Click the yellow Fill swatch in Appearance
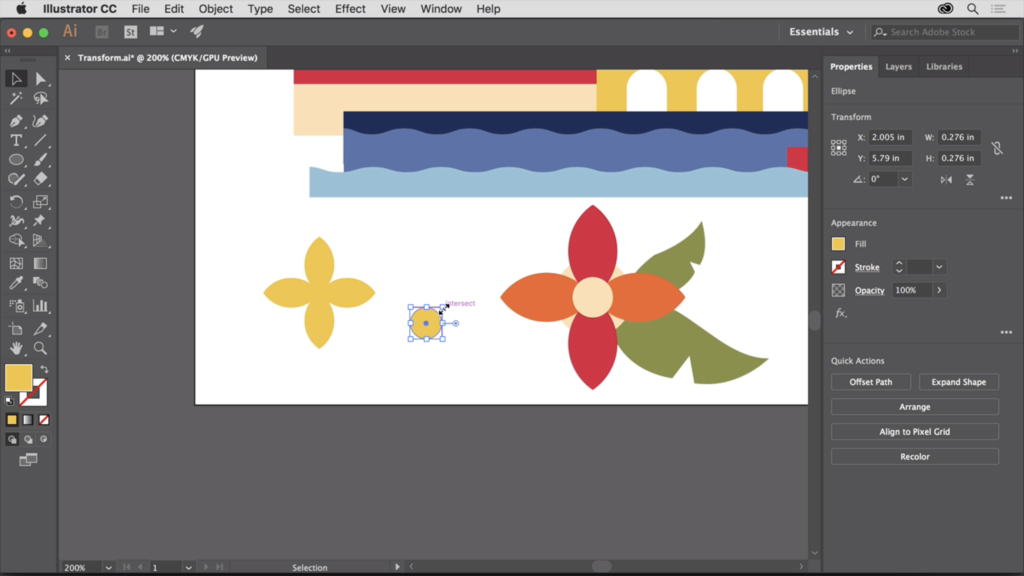Screen dimensions: 1024x576 pos(838,244)
